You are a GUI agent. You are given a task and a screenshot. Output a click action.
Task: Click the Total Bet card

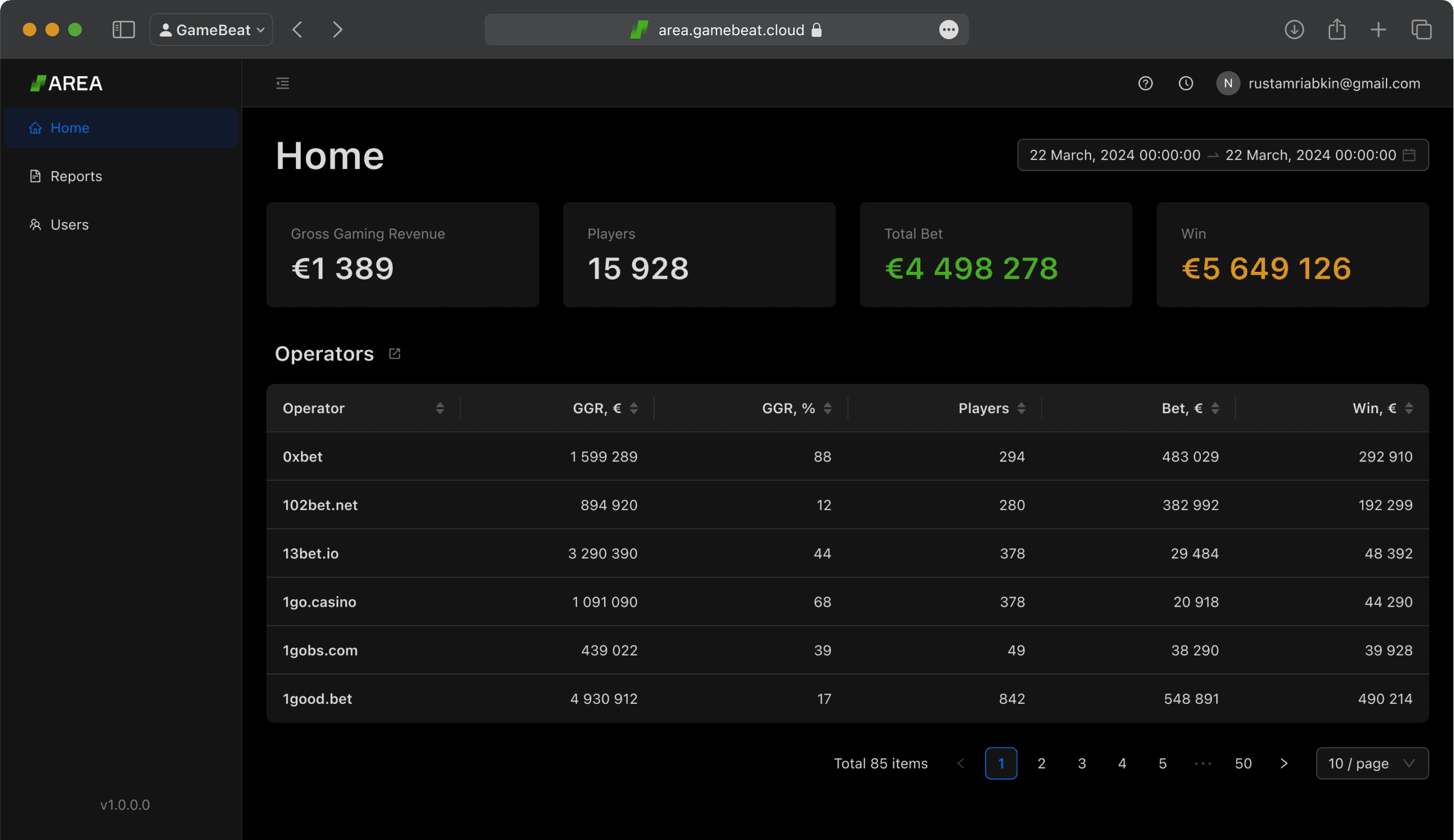click(996, 254)
